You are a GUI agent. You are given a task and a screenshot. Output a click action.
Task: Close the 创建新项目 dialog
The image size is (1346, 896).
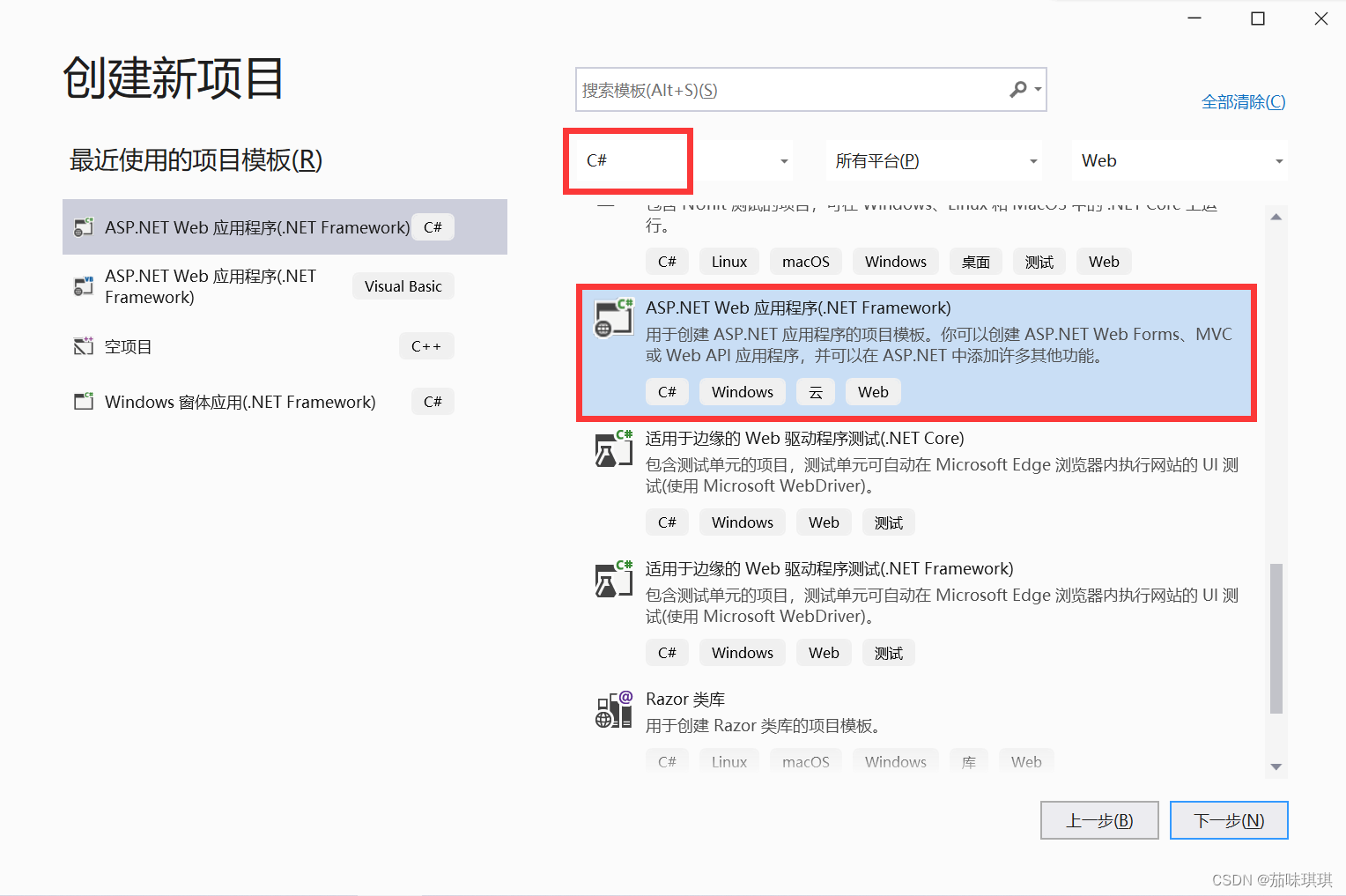click(x=1321, y=19)
